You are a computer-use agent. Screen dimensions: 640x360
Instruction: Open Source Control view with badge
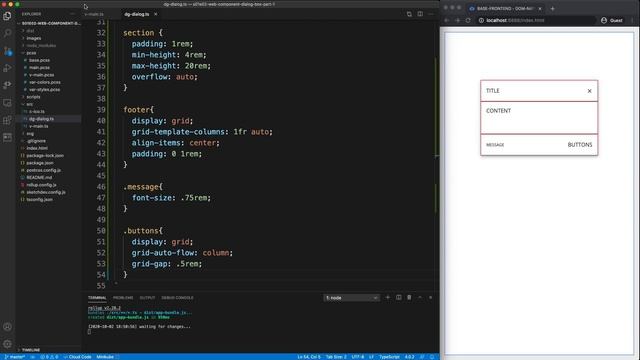point(7,51)
